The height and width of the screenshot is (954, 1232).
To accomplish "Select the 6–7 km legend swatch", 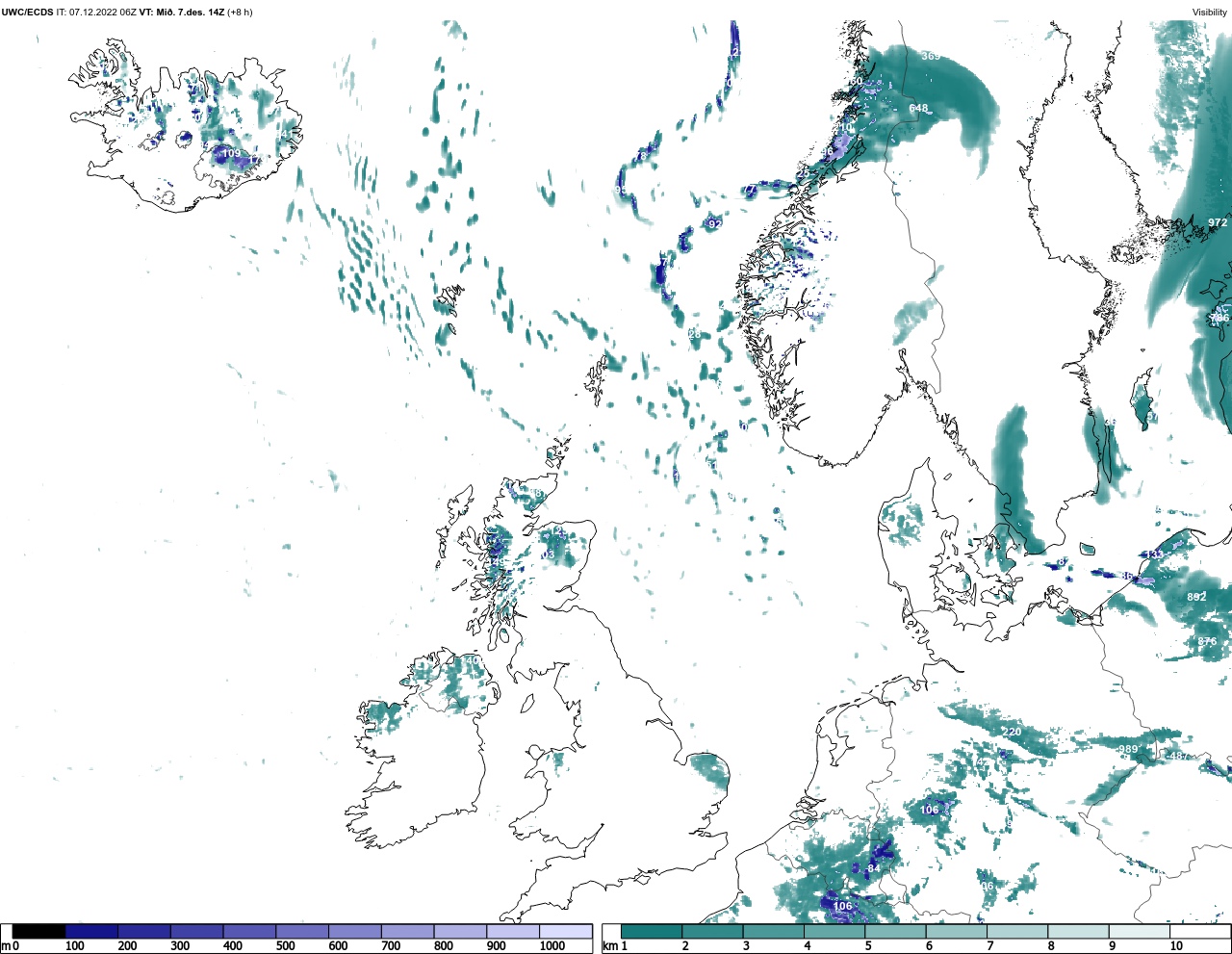I will [x=956, y=931].
